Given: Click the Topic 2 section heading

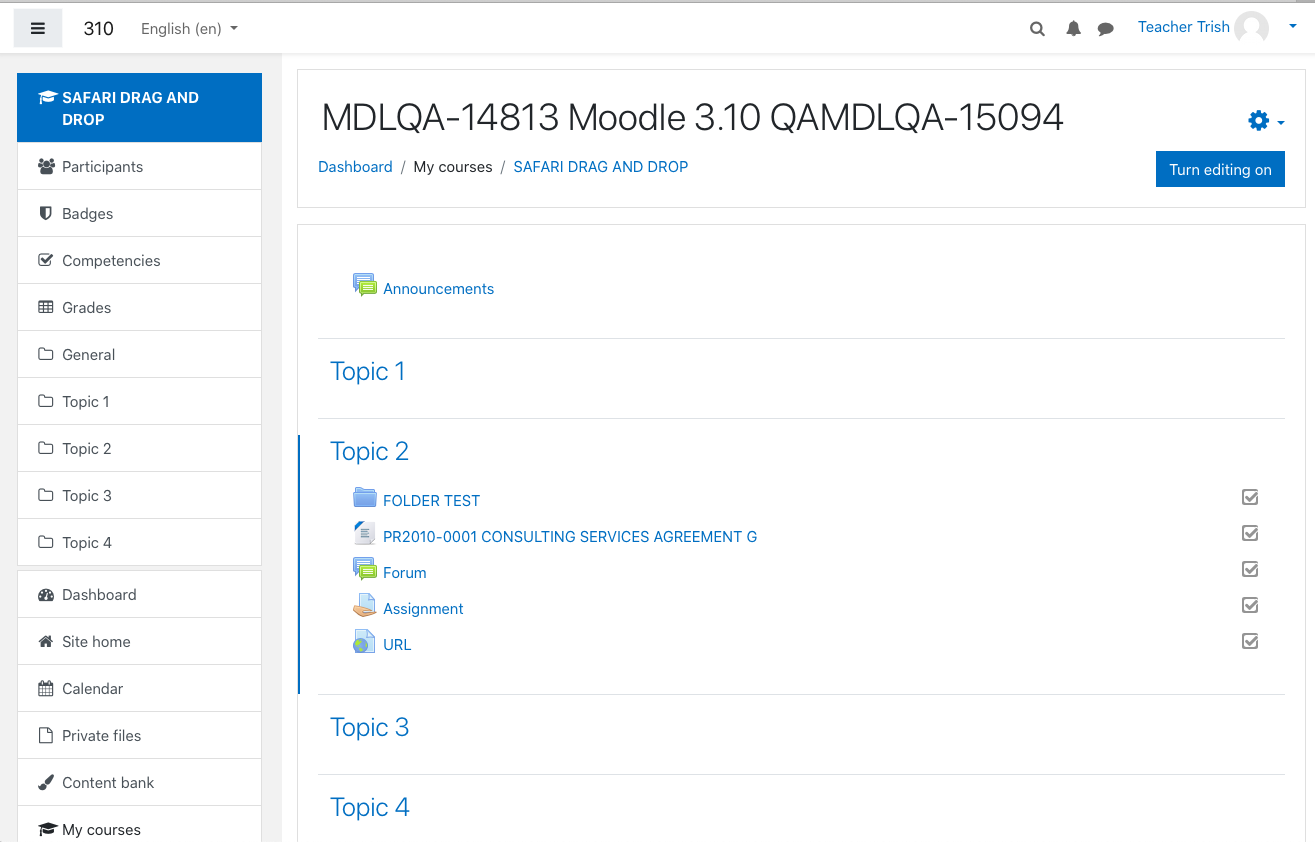Looking at the screenshot, I should click(x=369, y=451).
